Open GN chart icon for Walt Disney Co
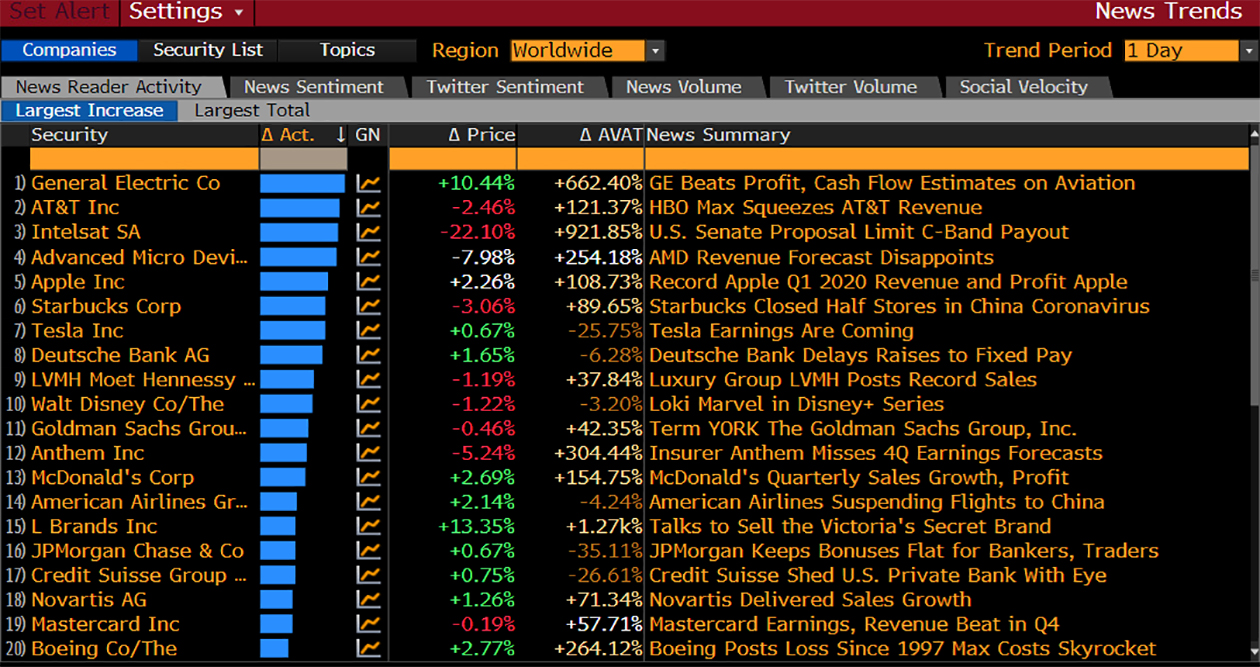Image resolution: width=1260 pixels, height=667 pixels. [x=369, y=404]
